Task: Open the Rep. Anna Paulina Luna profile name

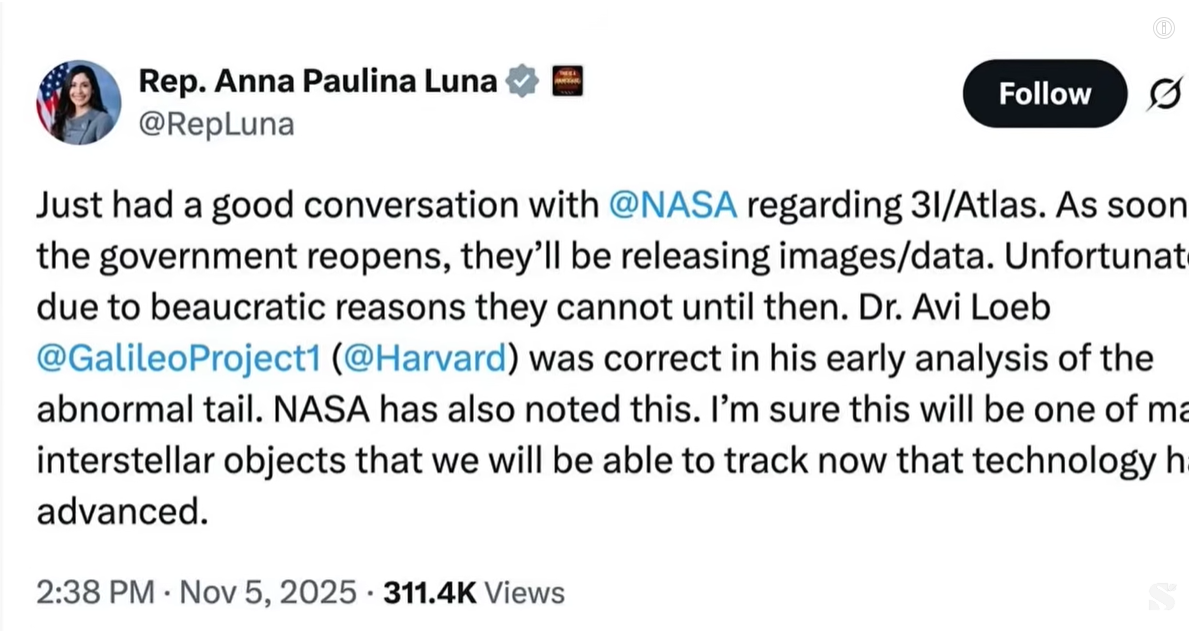Action: 317,81
